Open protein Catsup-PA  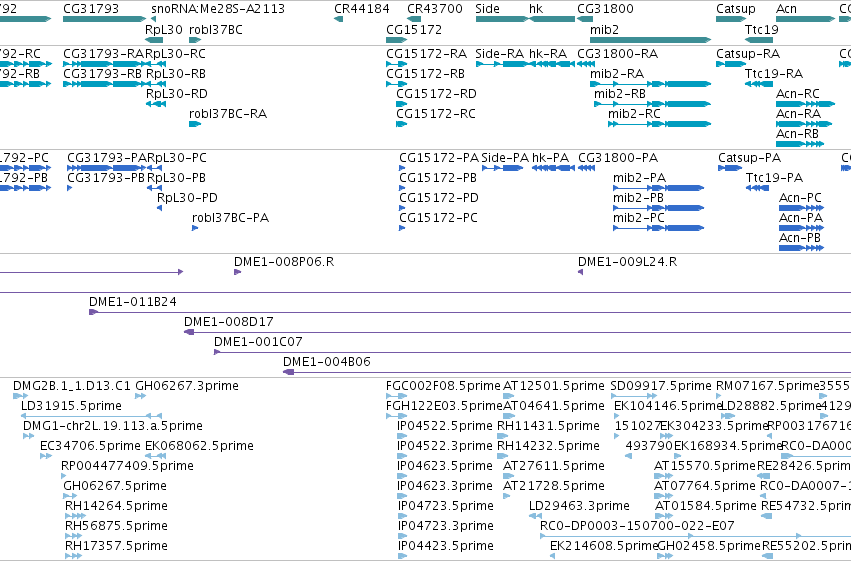point(750,158)
